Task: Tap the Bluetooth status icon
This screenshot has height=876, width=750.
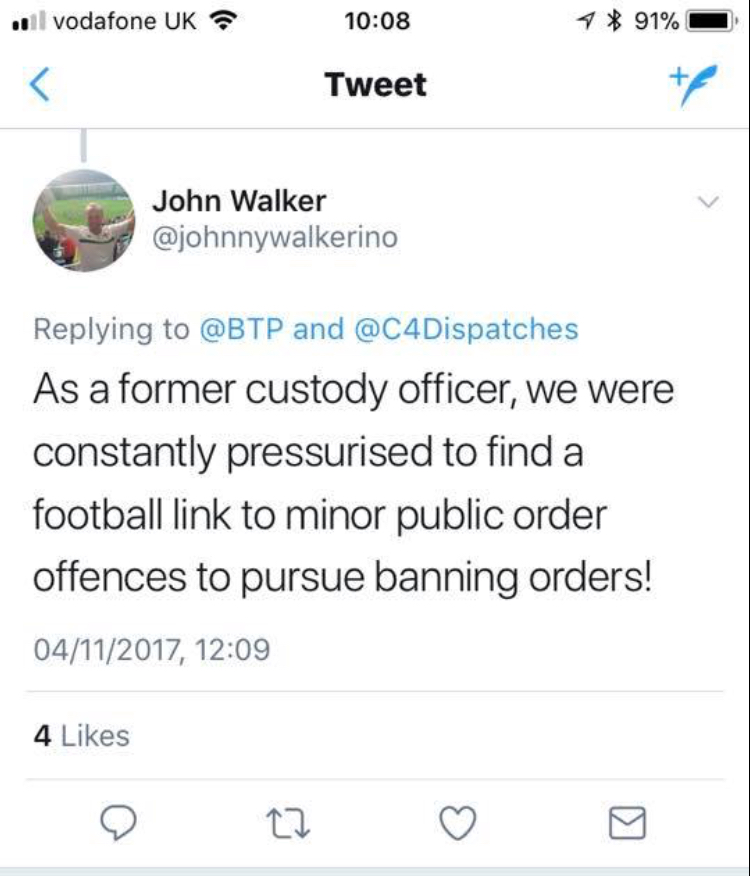Action: 614,21
